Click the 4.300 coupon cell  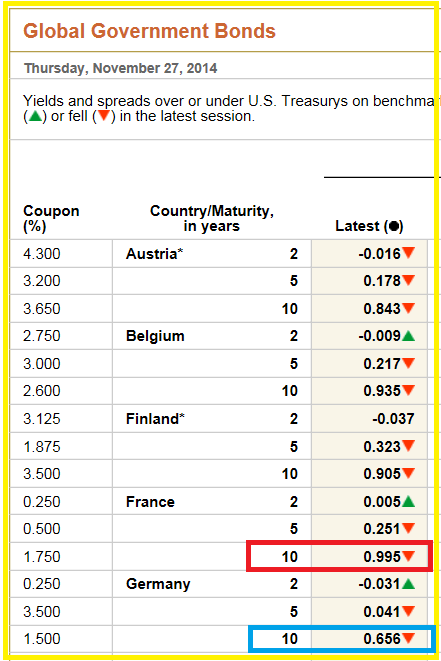42,254
